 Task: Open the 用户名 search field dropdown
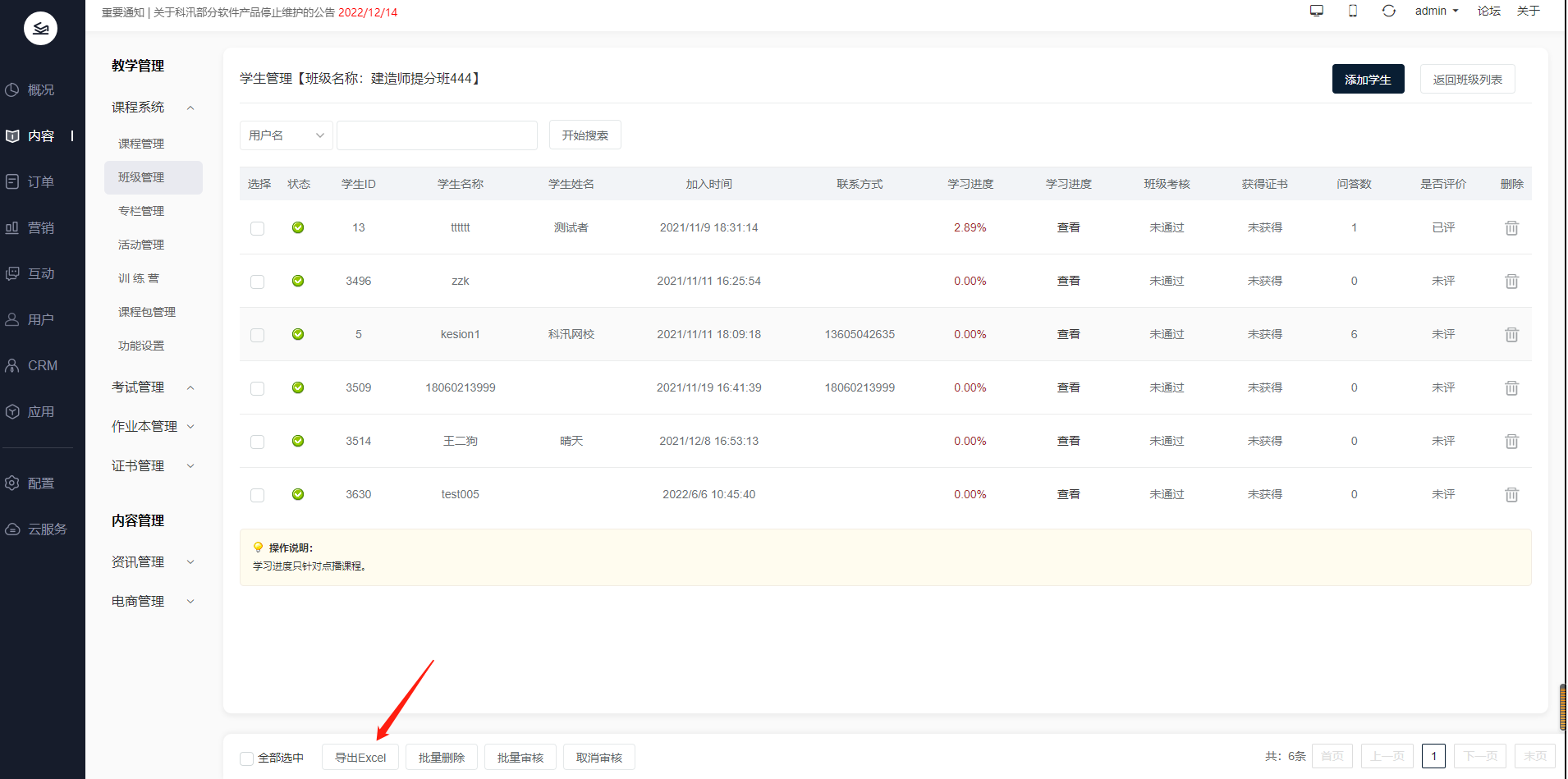tap(287, 135)
